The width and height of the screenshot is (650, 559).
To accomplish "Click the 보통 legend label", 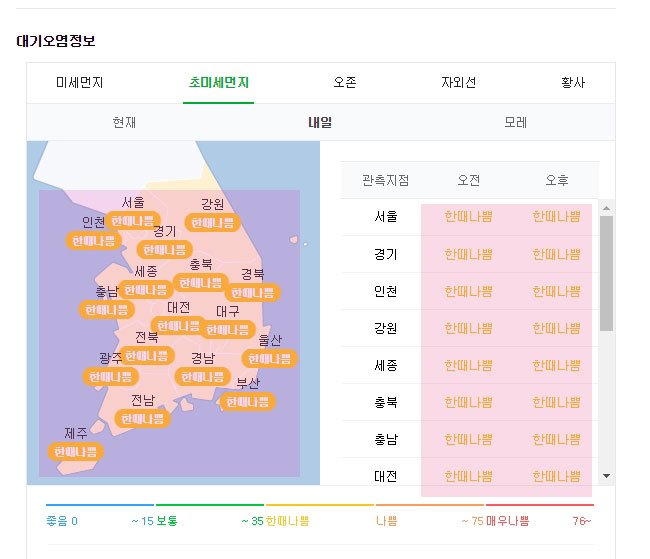I will click(x=167, y=521).
